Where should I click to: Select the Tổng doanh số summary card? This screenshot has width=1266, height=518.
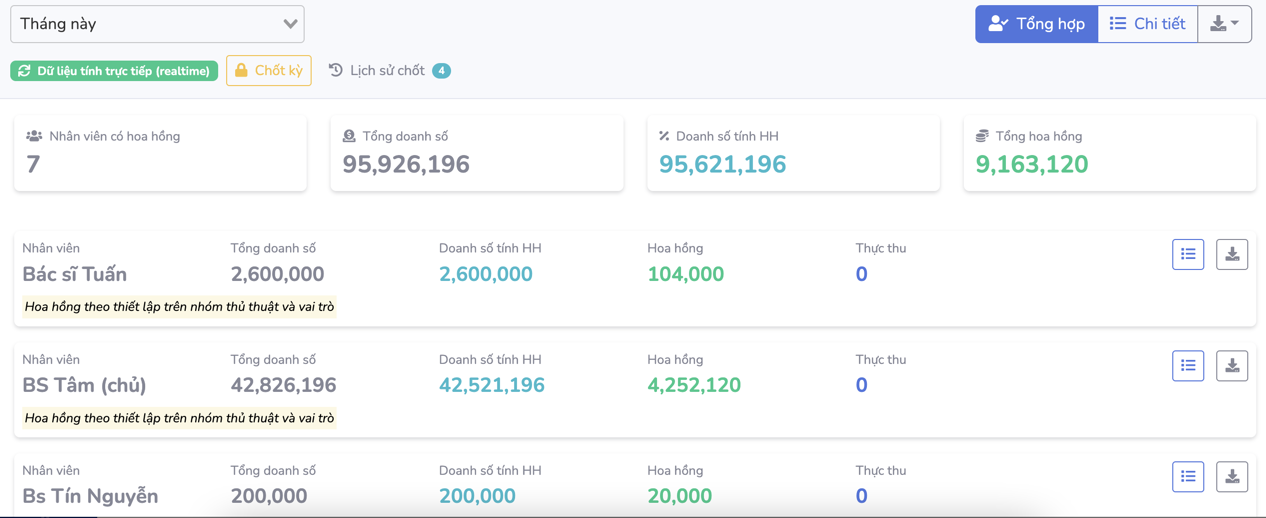point(476,153)
